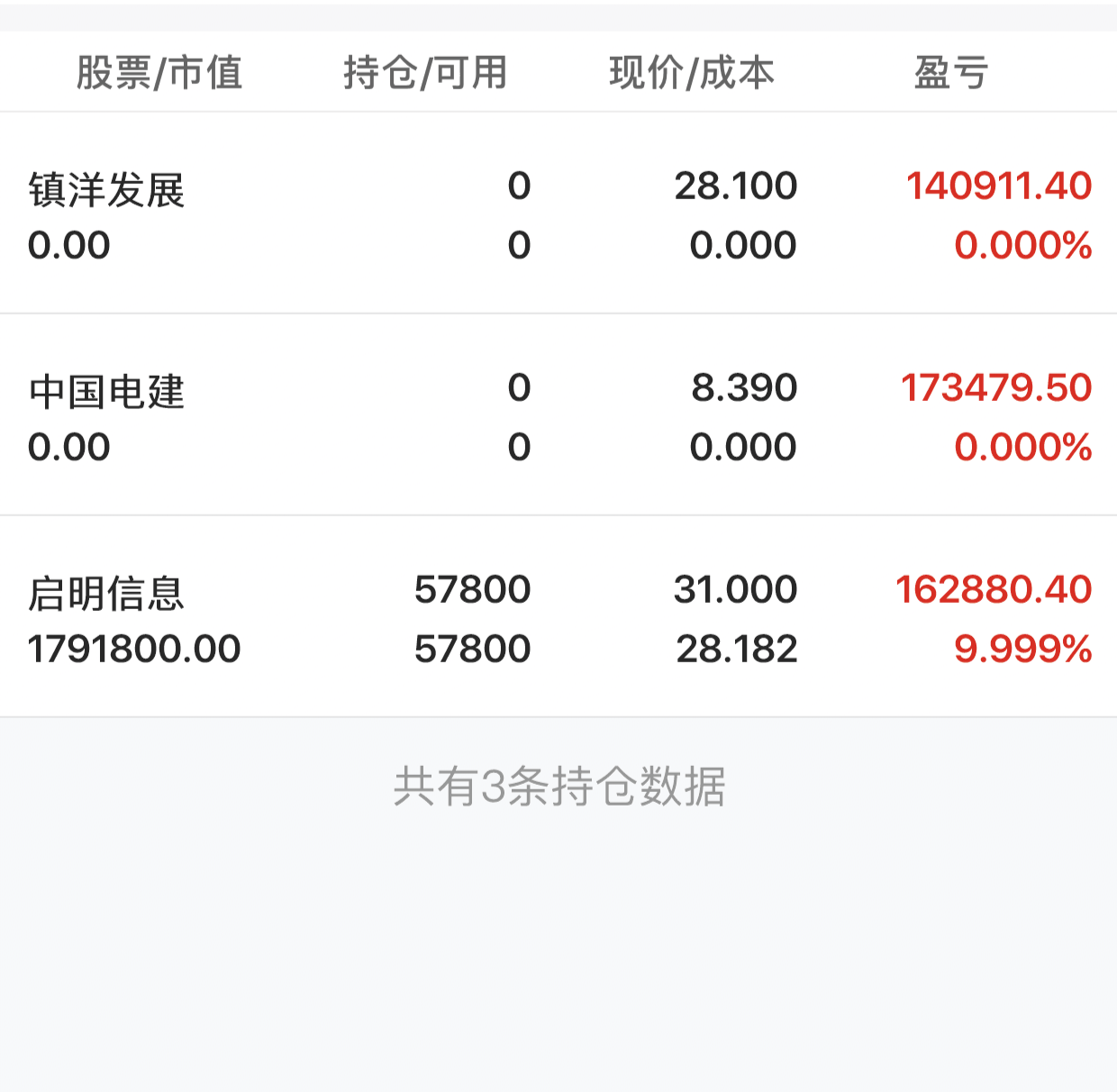Open the 中国电建 stock row
1117x1092 pixels.
click(x=558, y=415)
